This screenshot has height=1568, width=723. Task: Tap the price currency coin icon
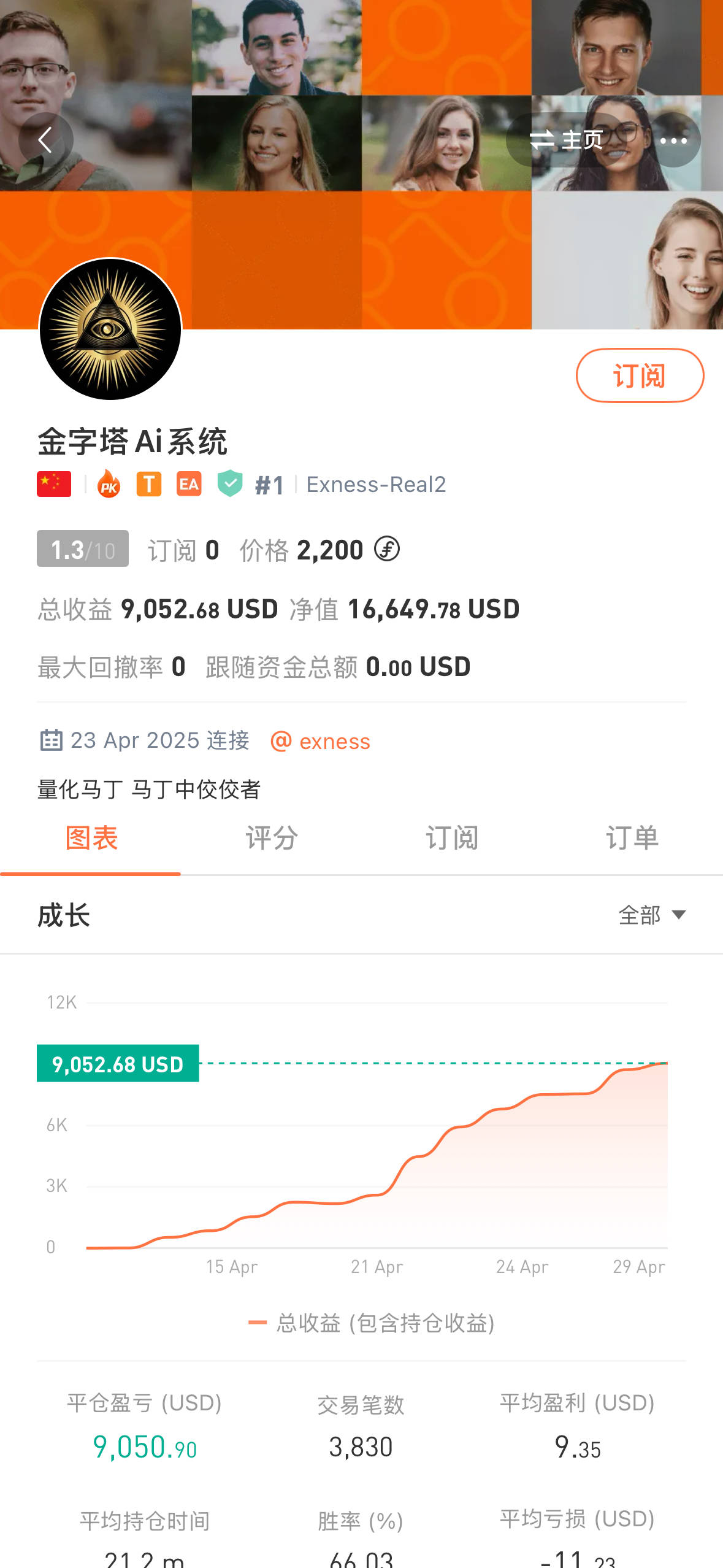pos(387,549)
